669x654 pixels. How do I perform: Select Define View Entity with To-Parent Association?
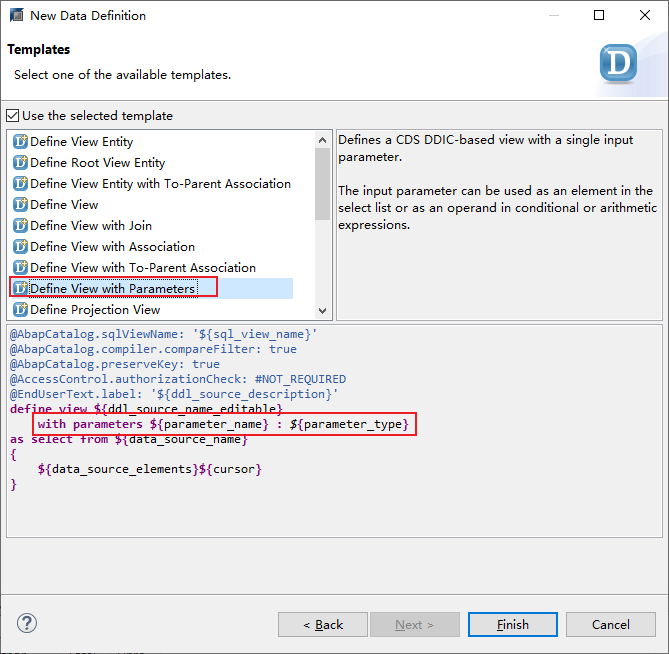click(x=160, y=184)
